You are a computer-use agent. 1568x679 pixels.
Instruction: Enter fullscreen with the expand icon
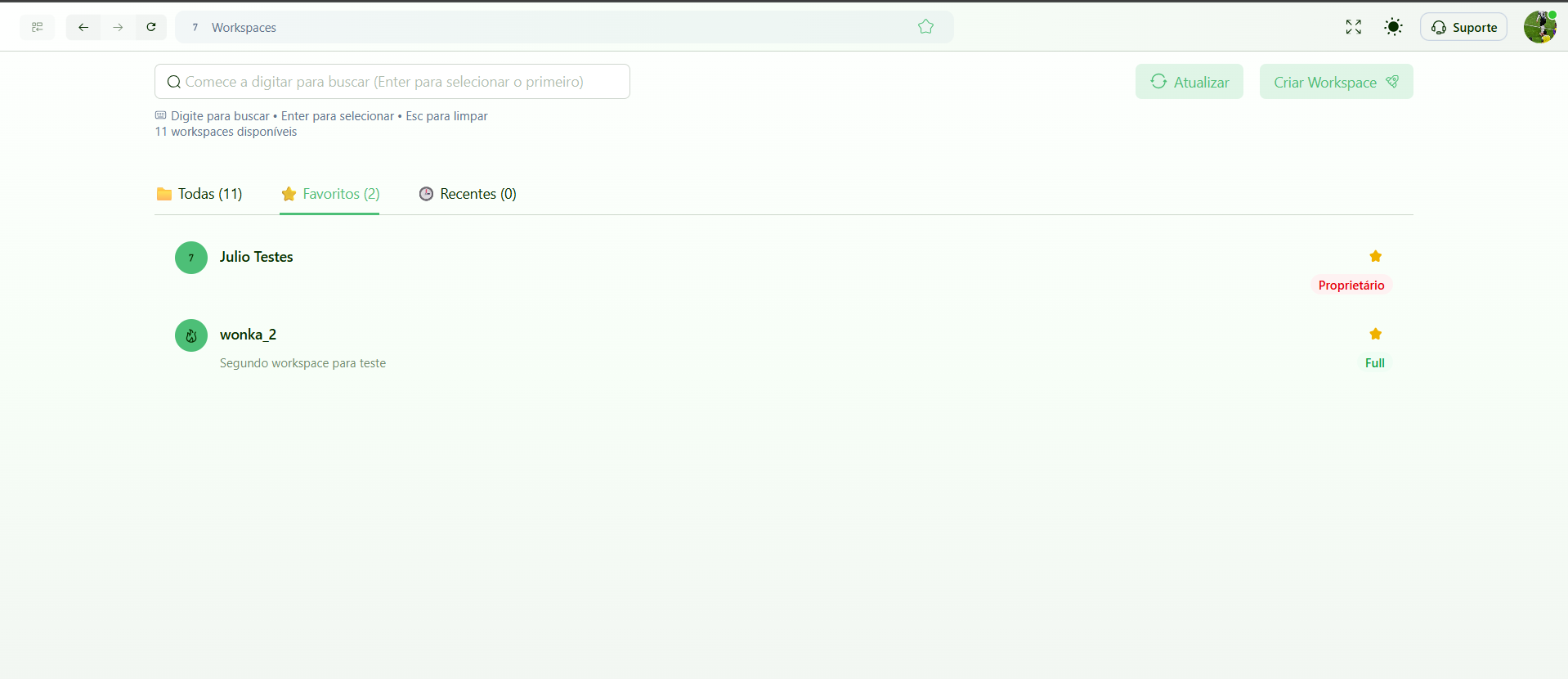click(1353, 27)
